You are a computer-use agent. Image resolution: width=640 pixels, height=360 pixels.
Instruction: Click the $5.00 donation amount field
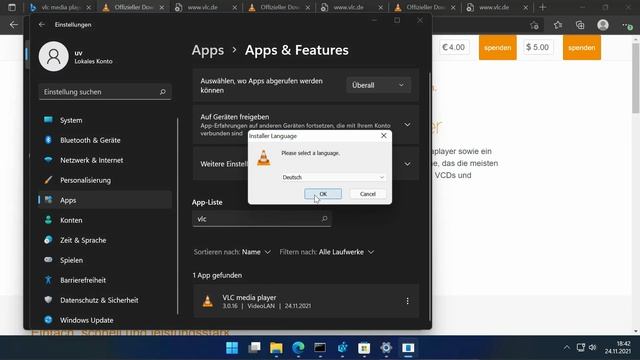(x=538, y=47)
